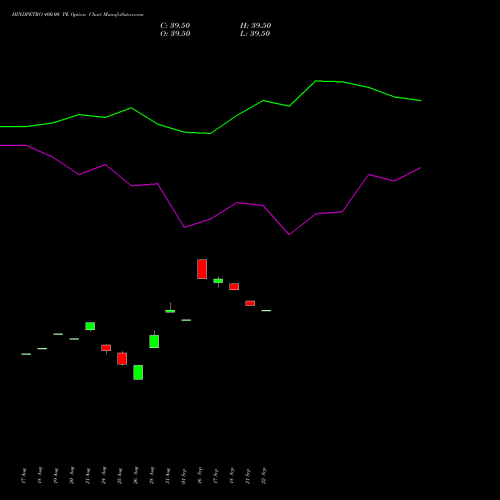Click the flat candle above 22 Sep
The height and width of the screenshot is (500, 500).
tap(266, 310)
